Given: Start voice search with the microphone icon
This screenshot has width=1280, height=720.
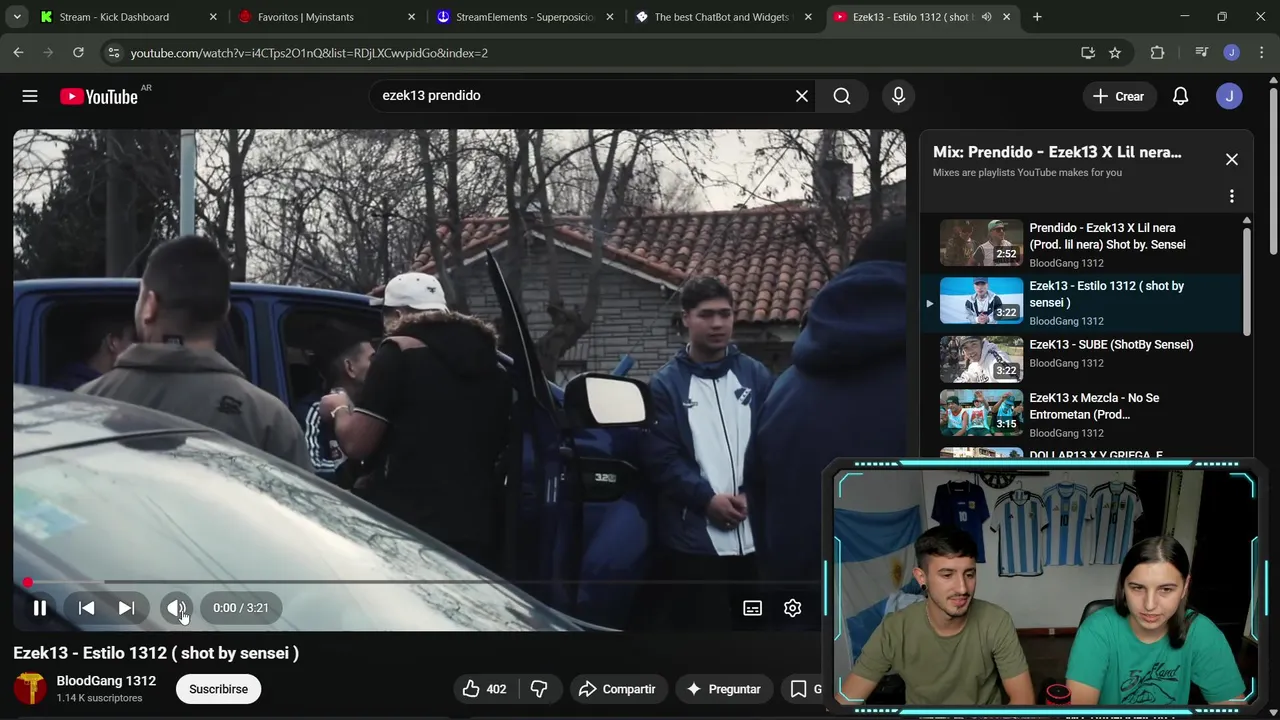Looking at the screenshot, I should [898, 96].
